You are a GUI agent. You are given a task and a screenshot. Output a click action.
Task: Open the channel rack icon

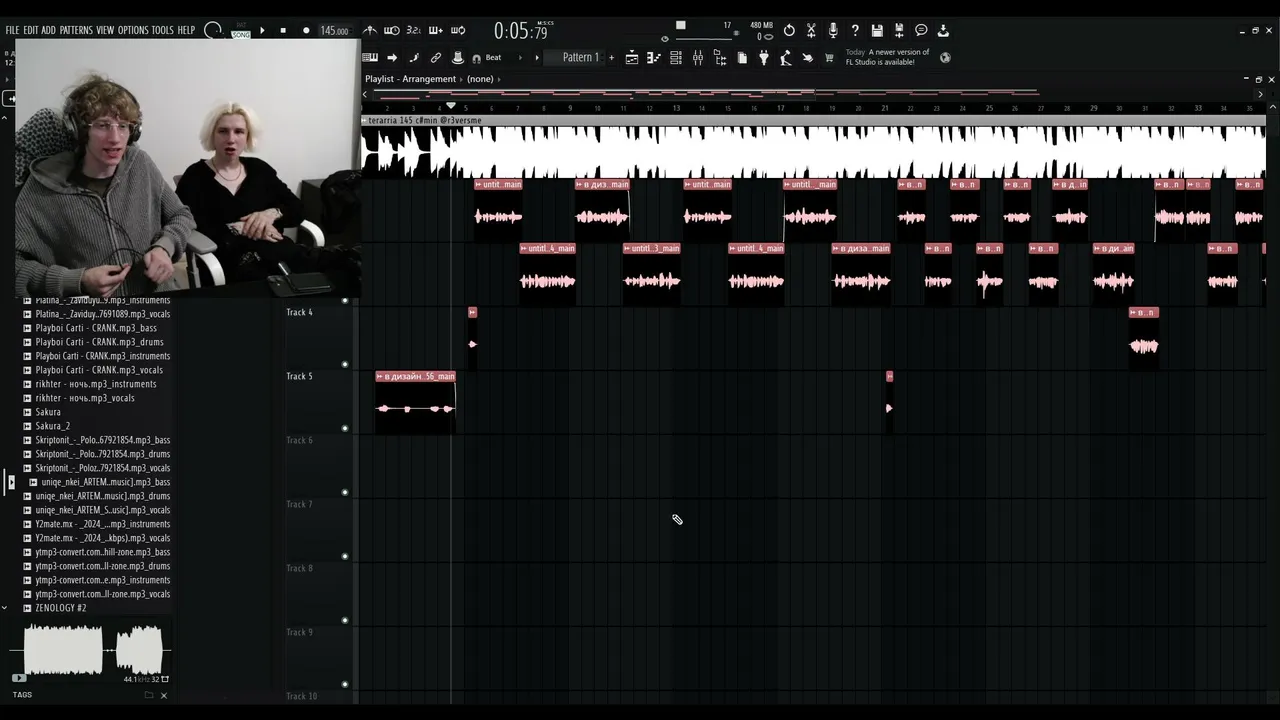click(x=676, y=58)
